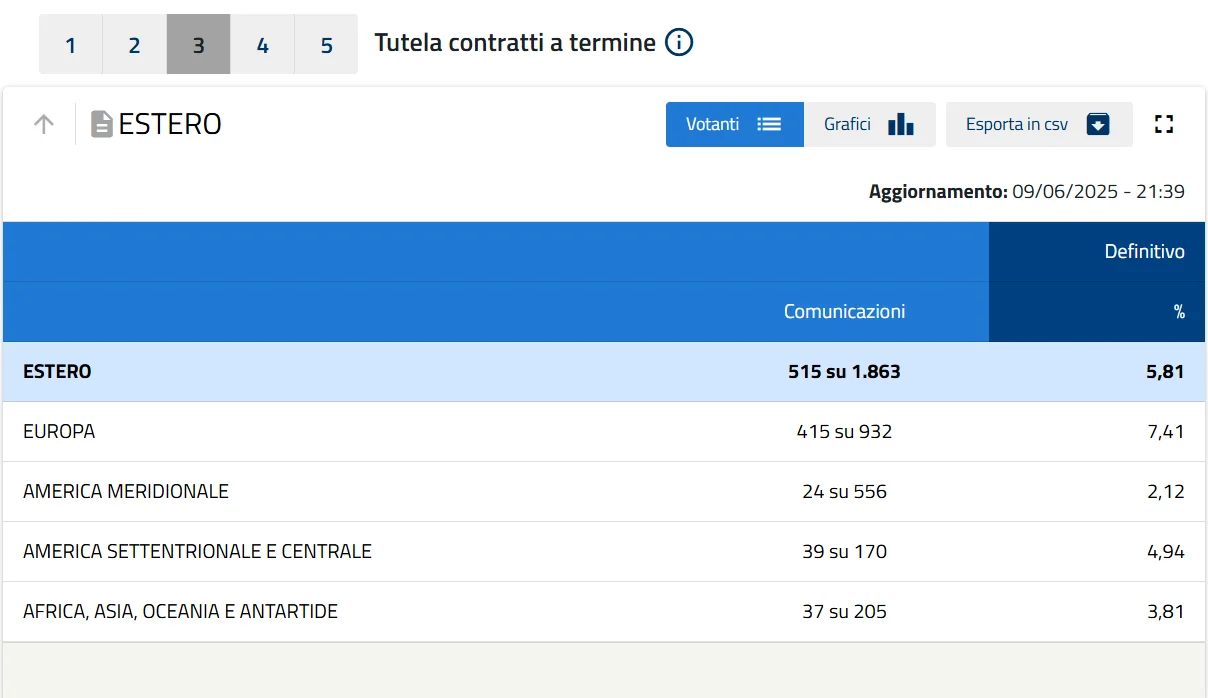
Task: Export the data with Esporta in csv
Action: tap(1037, 124)
